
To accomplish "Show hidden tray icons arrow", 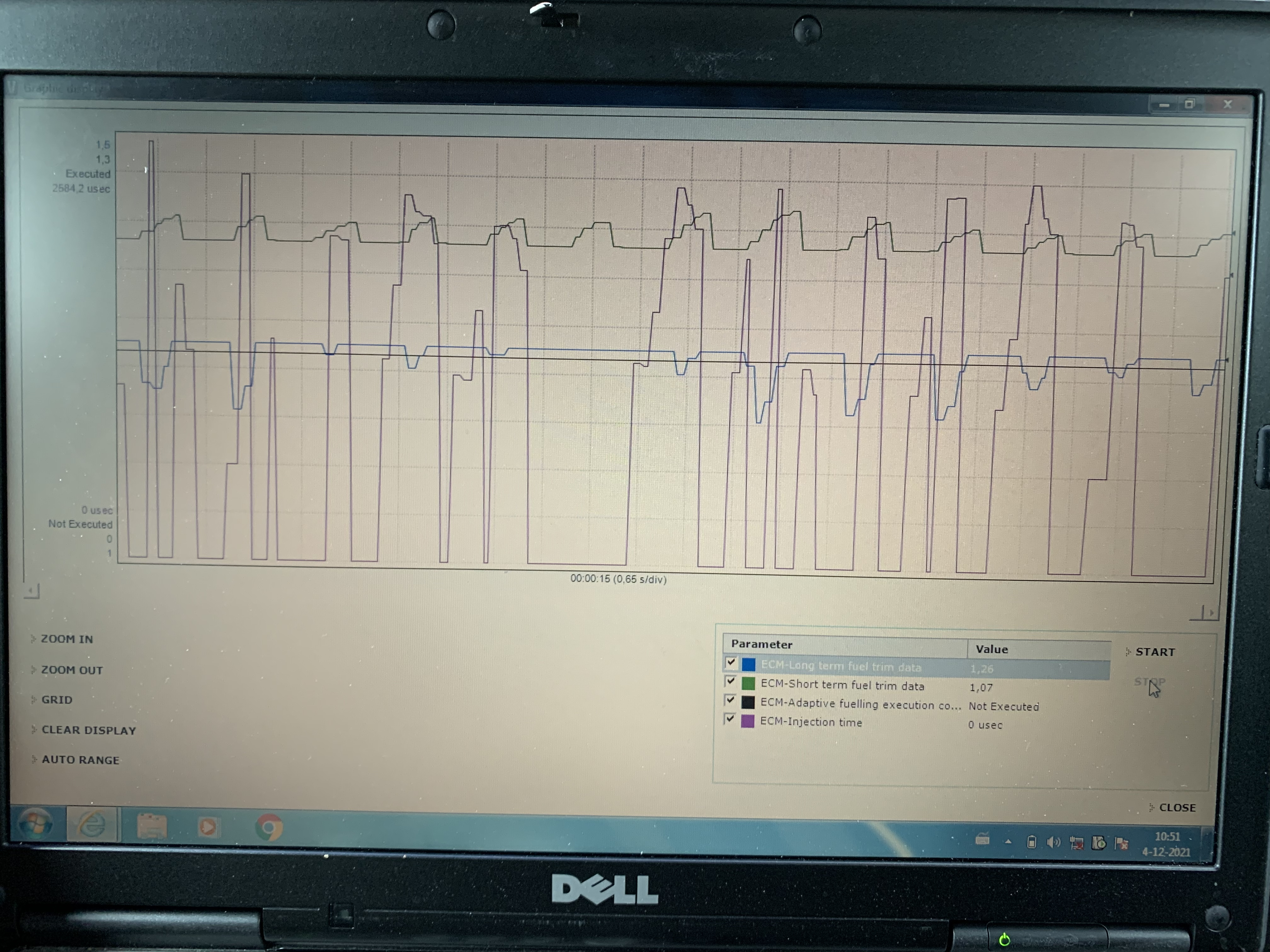I will click(1008, 842).
